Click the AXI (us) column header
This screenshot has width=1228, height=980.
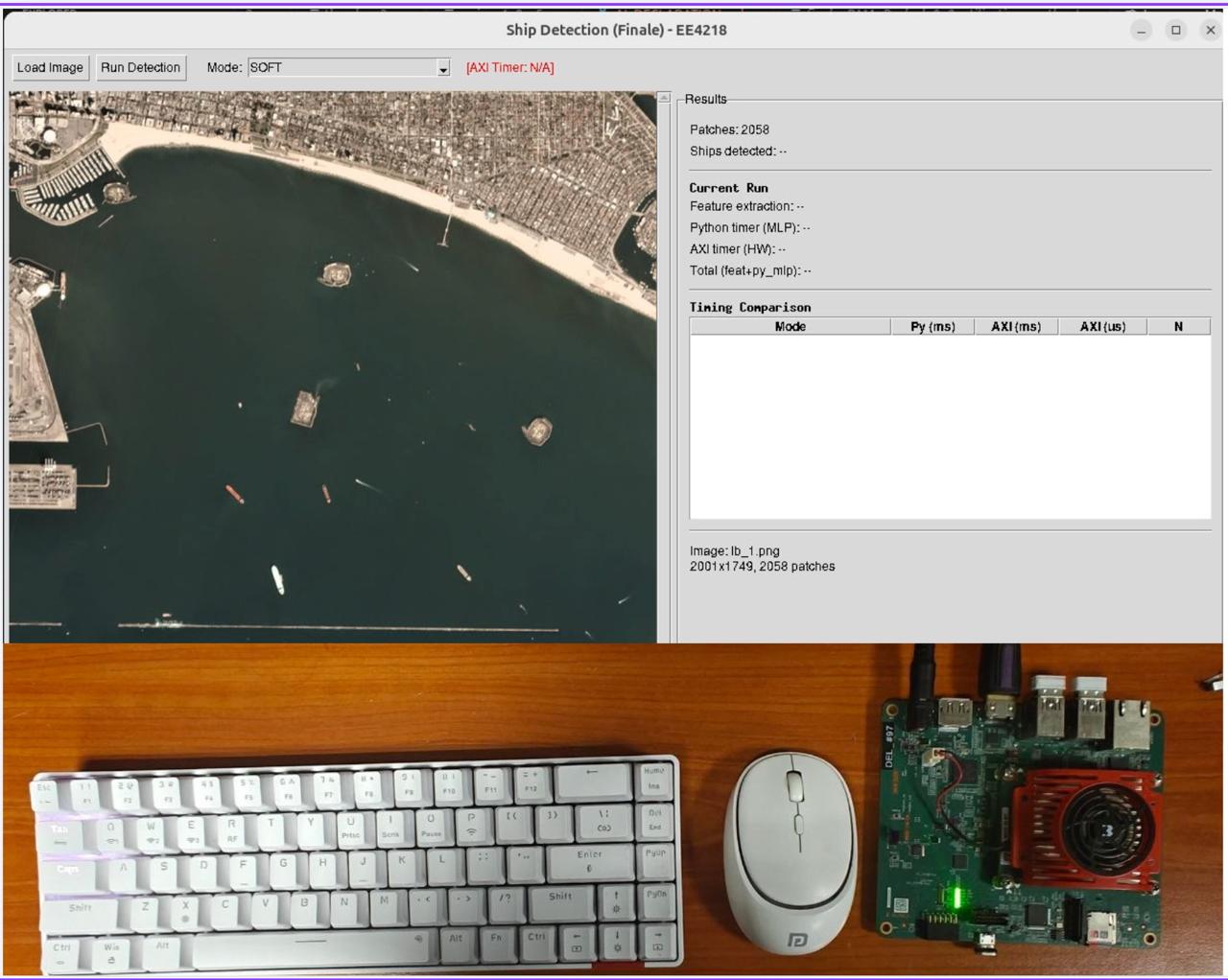point(1102,327)
